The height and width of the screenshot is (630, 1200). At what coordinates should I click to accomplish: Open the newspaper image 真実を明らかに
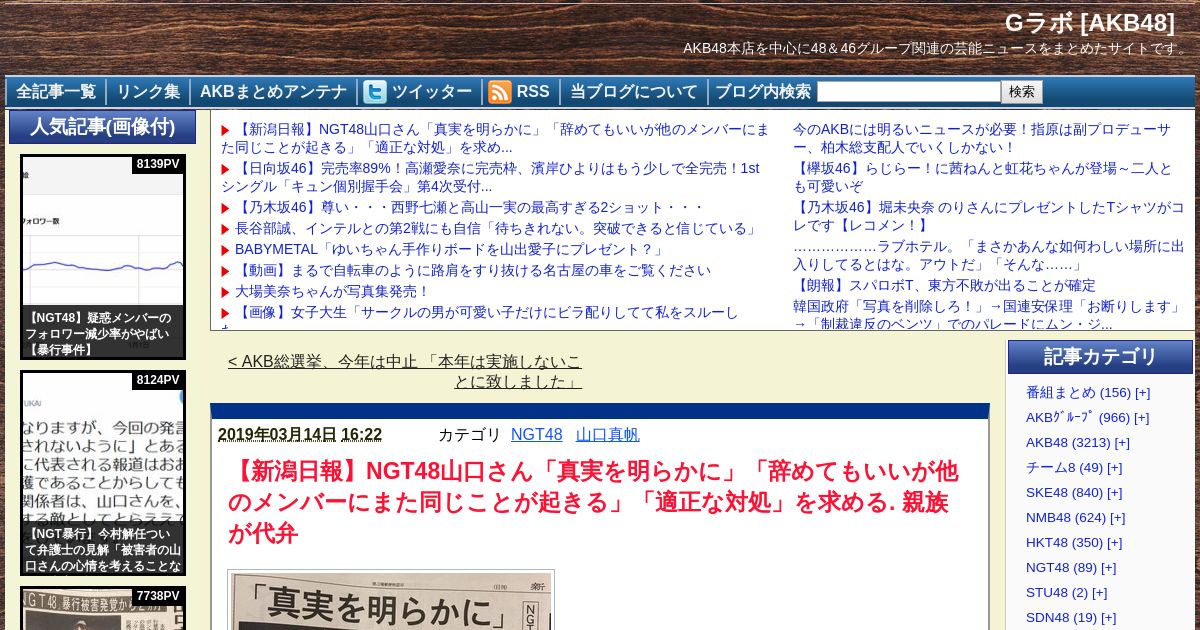pos(391,600)
